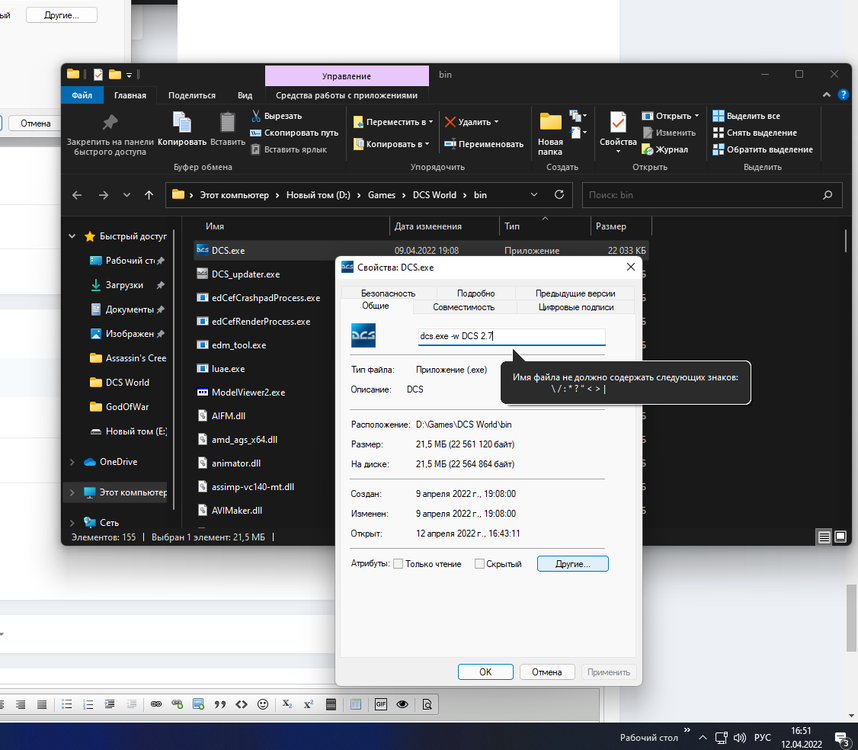858x750 pixels.
Task: Toggle the Скрытый attribute checkbox
Action: (479, 563)
